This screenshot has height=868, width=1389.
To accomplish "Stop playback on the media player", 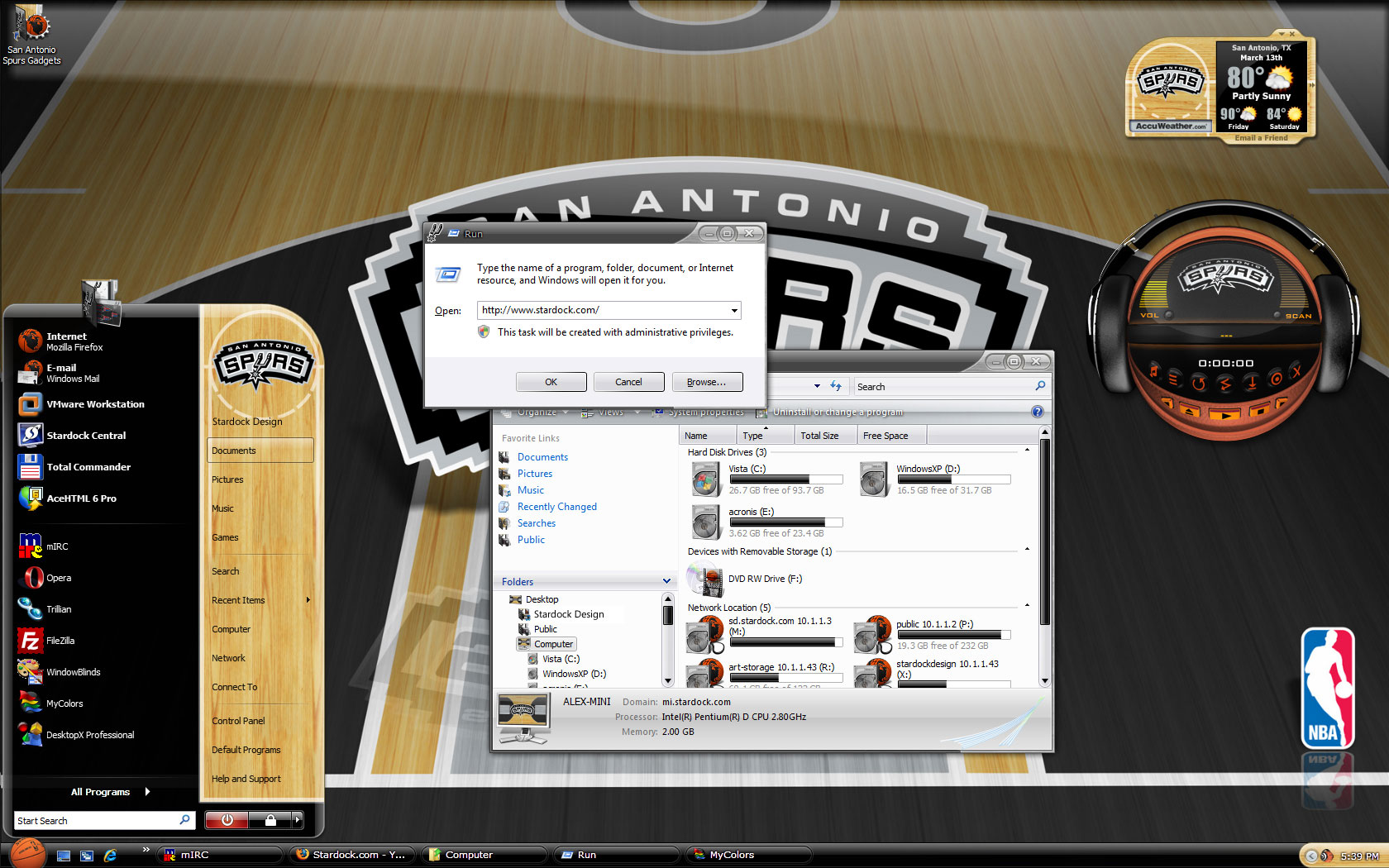I will pyautogui.click(x=1260, y=410).
